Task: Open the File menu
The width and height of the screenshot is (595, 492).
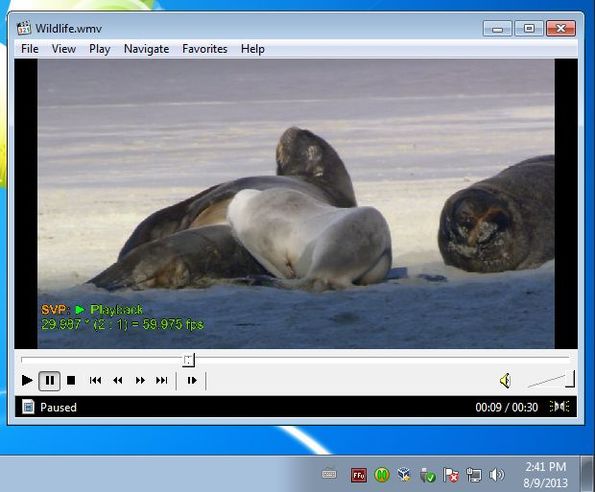Action: click(x=30, y=49)
